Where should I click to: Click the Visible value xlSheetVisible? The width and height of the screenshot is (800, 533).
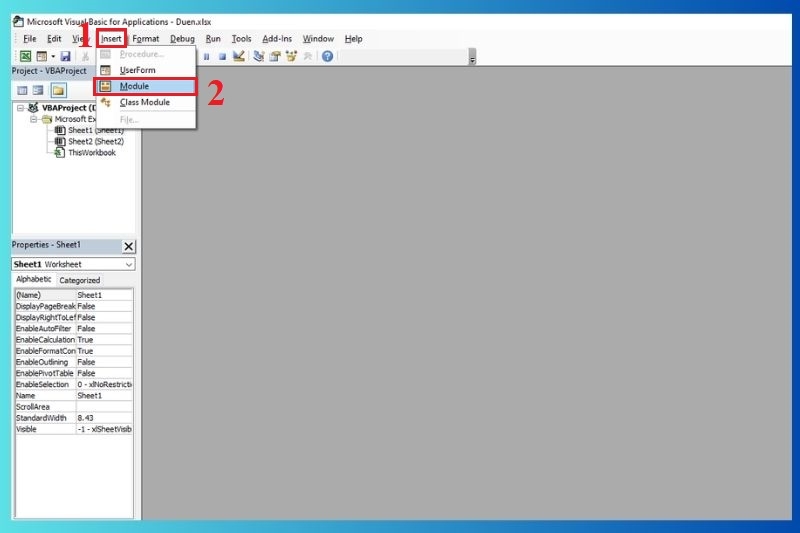[105, 429]
